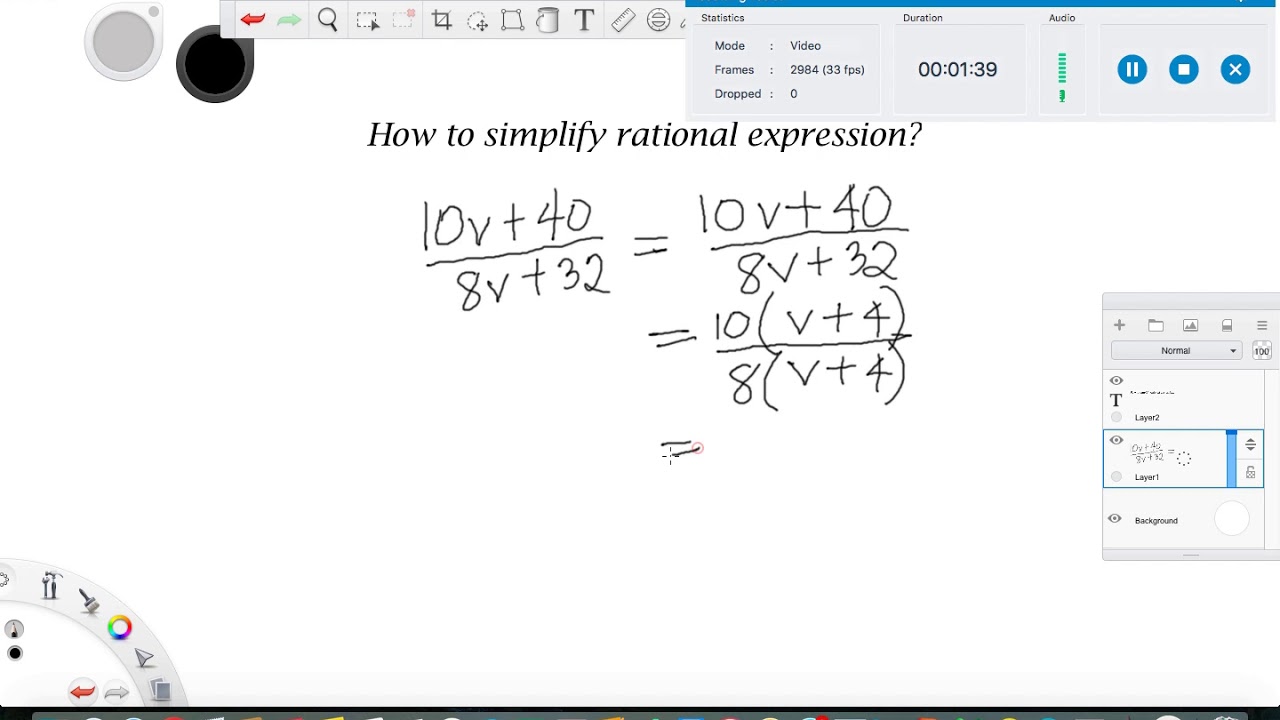
Task: Toggle visibility of Layer1
Action: coord(1116,440)
